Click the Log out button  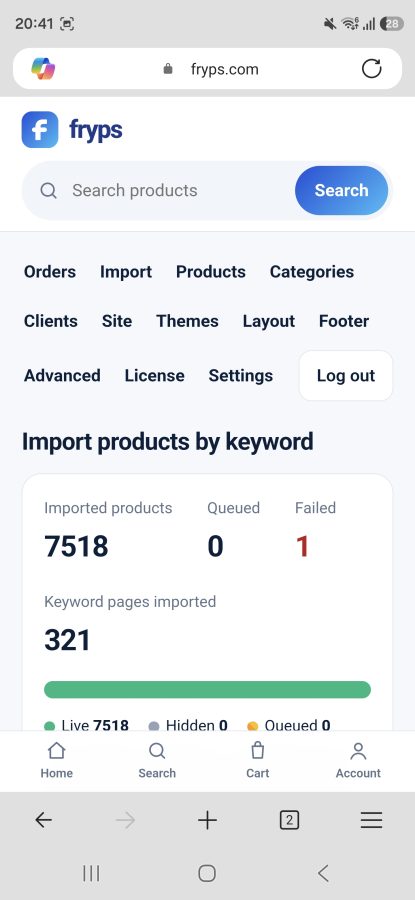(346, 375)
